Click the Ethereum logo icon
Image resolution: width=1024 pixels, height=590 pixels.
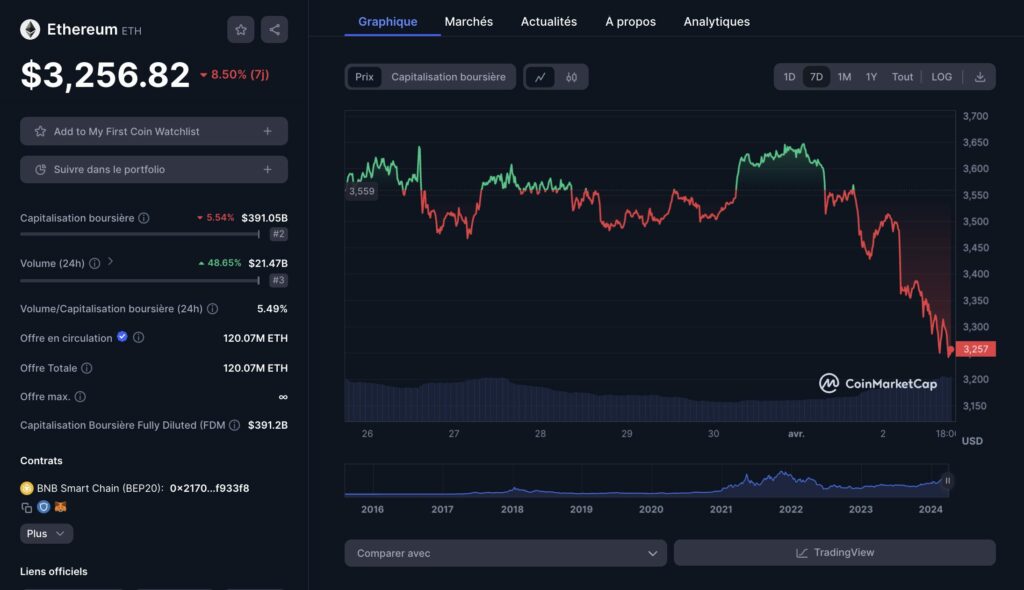click(30, 29)
